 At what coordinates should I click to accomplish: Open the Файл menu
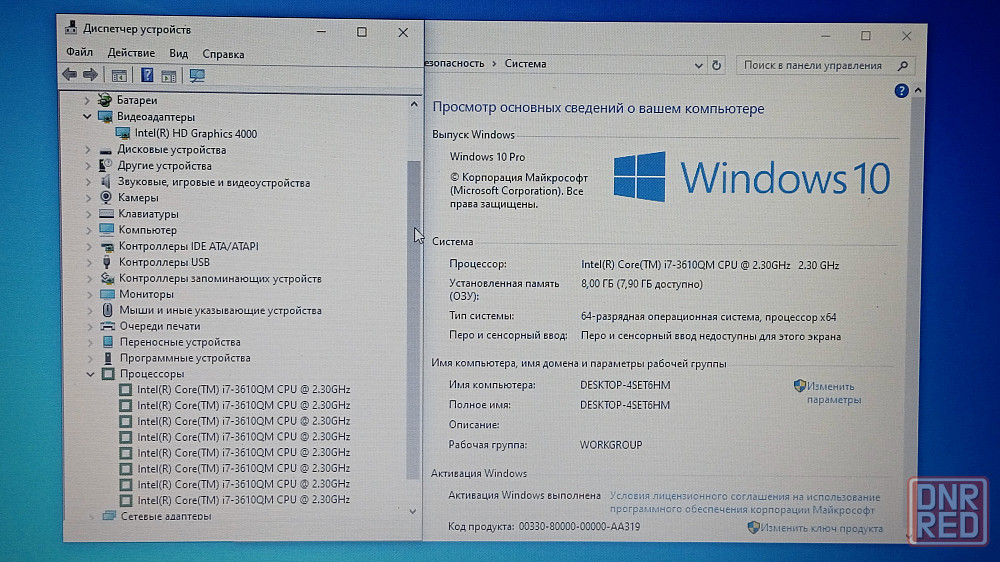79,52
